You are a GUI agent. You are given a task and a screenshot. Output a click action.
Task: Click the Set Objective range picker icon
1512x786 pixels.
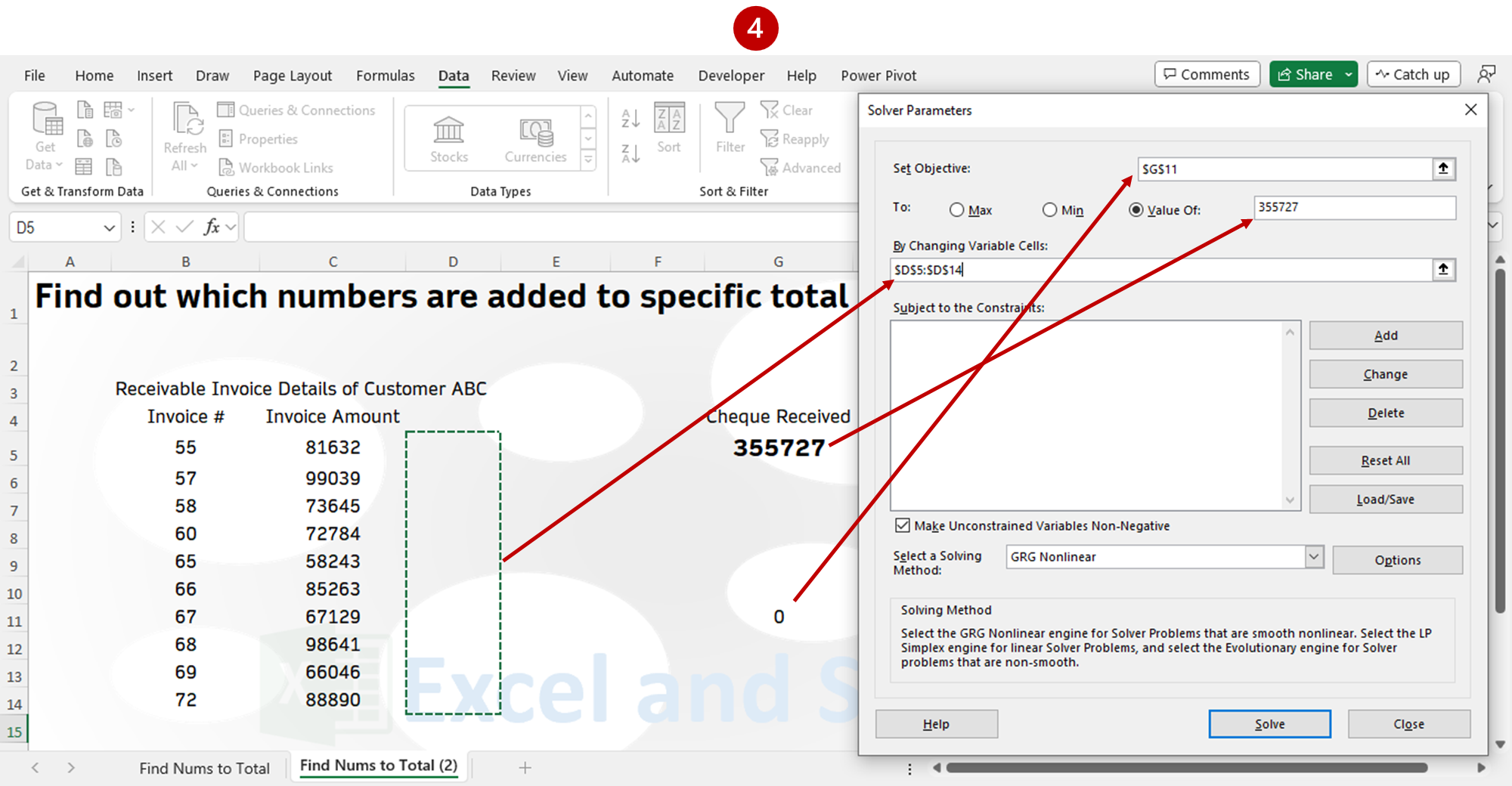1443,169
